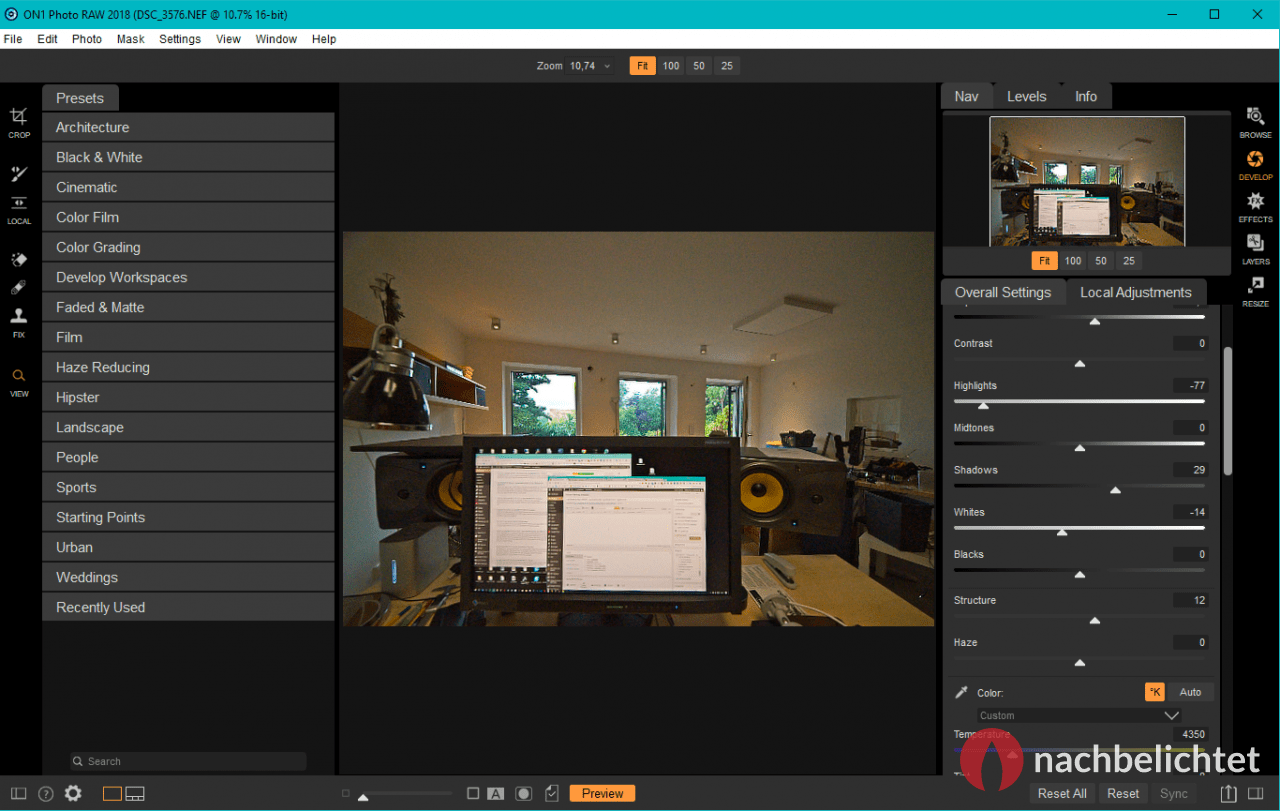Open application settings via the gear icon
This screenshot has height=811, width=1280.
click(72, 793)
